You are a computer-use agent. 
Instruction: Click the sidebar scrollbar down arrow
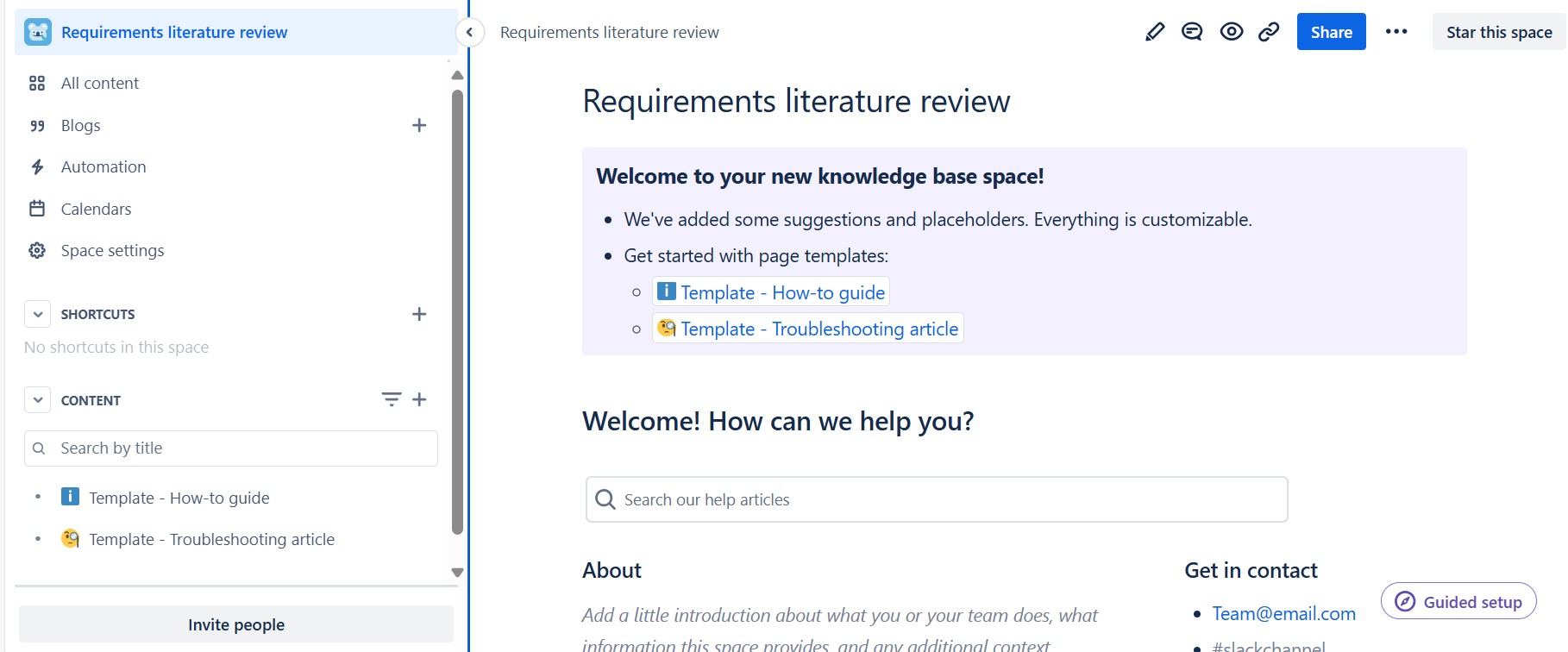tap(457, 573)
